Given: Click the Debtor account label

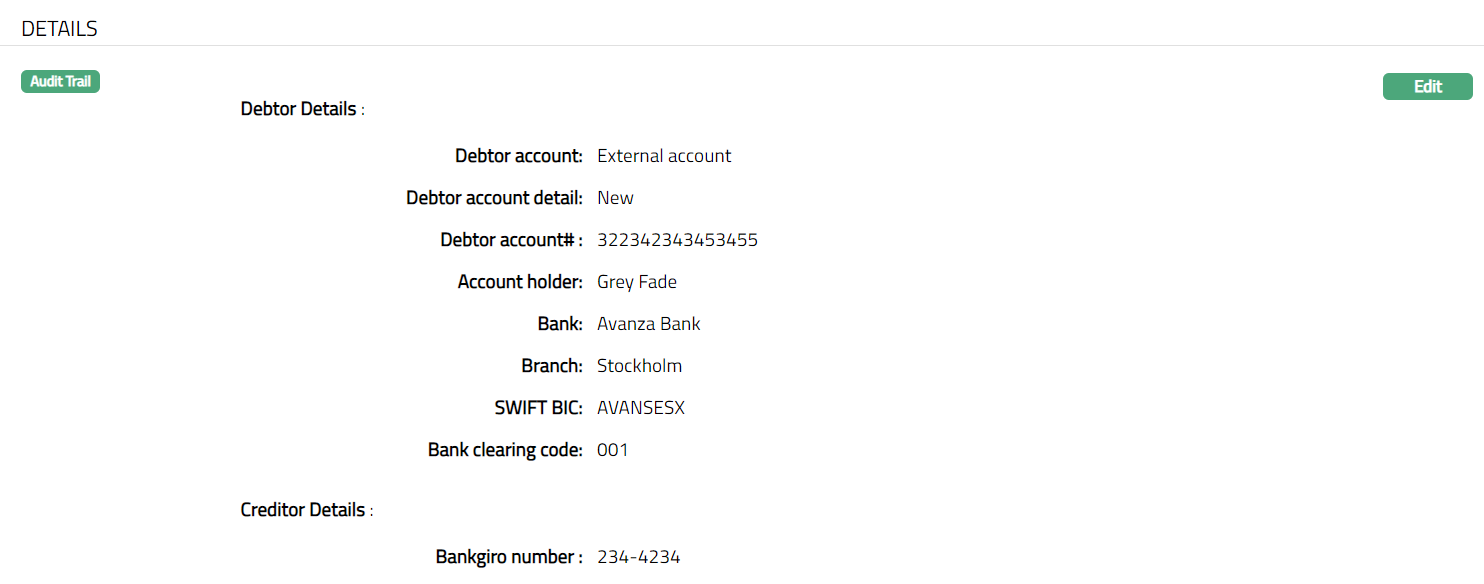Looking at the screenshot, I should 518,156.
